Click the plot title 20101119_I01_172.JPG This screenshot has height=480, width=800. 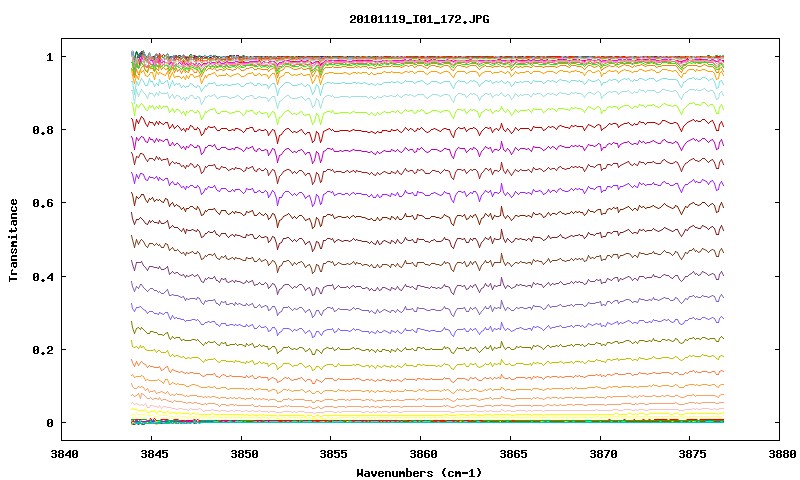[x=419, y=19]
